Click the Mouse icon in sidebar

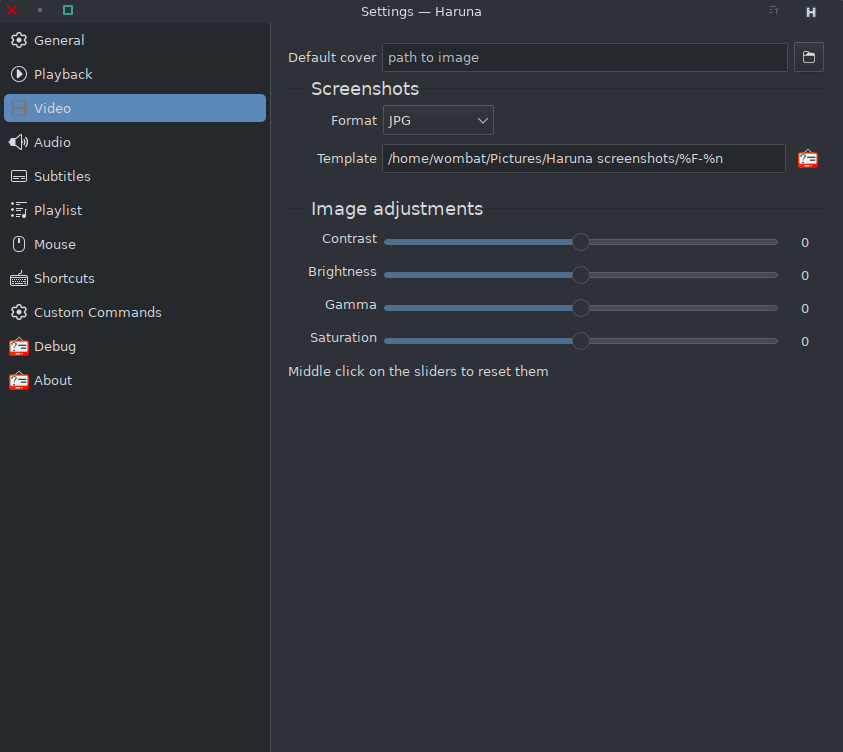(18, 244)
